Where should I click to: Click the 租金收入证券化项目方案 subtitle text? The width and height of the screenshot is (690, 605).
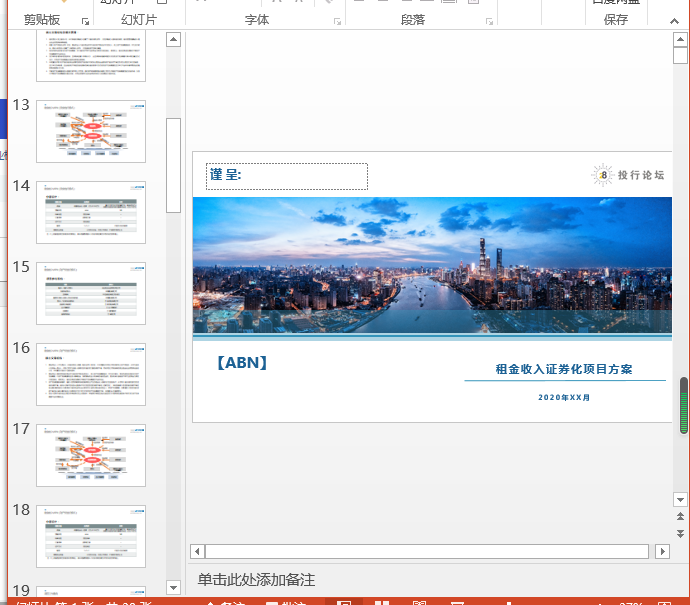564,369
